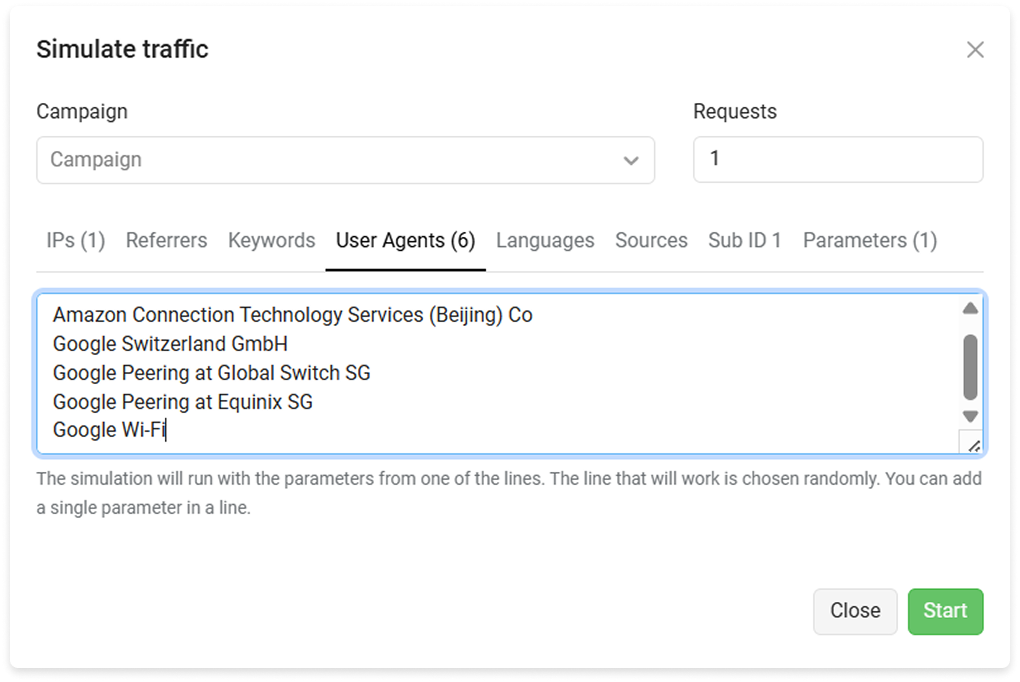This screenshot has width=1020, height=682.
Task: Go to the Sub ID 1 tab
Action: (745, 240)
